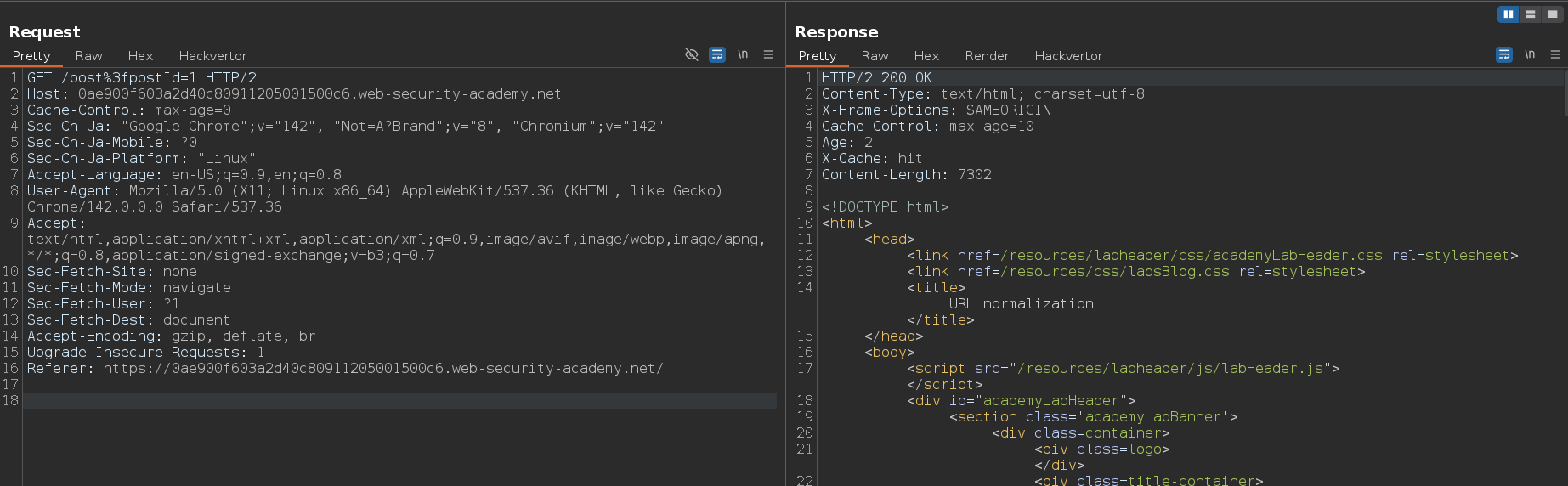The image size is (1568, 486).
Task: Toggle word wrap in Response panel
Action: pos(1504,54)
